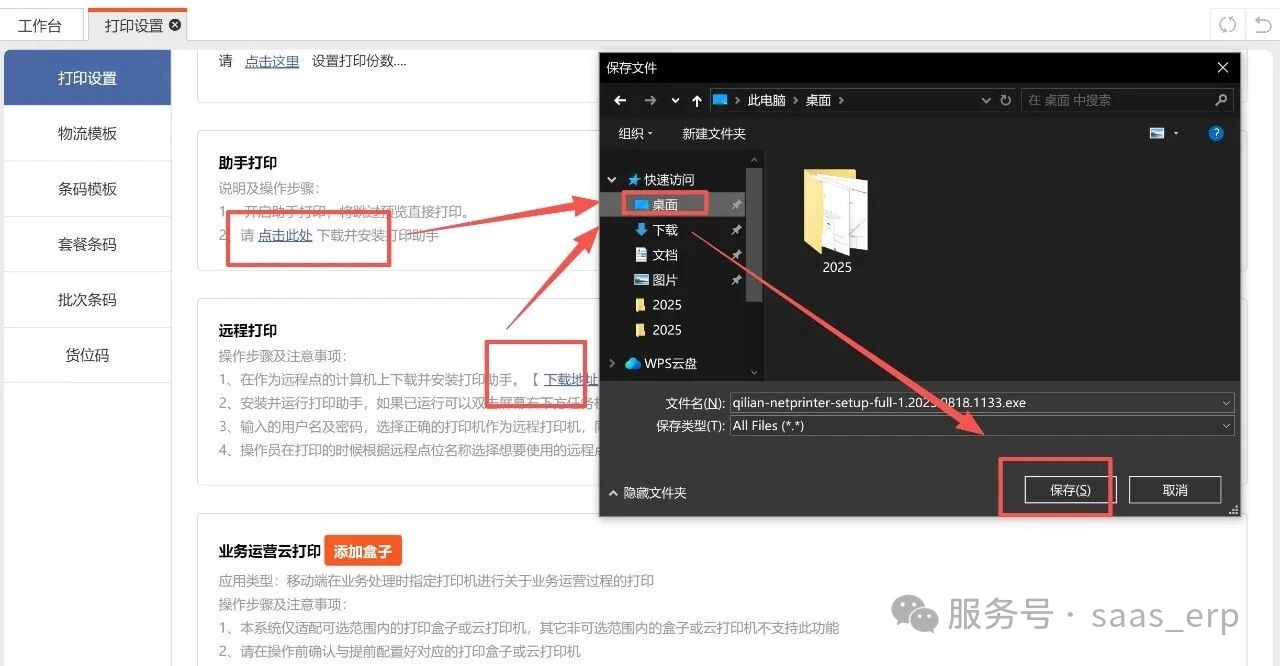Screen dimensions: 1280x666
Task: Close the 打印设置 tab with its x icon
Action: [175, 25]
